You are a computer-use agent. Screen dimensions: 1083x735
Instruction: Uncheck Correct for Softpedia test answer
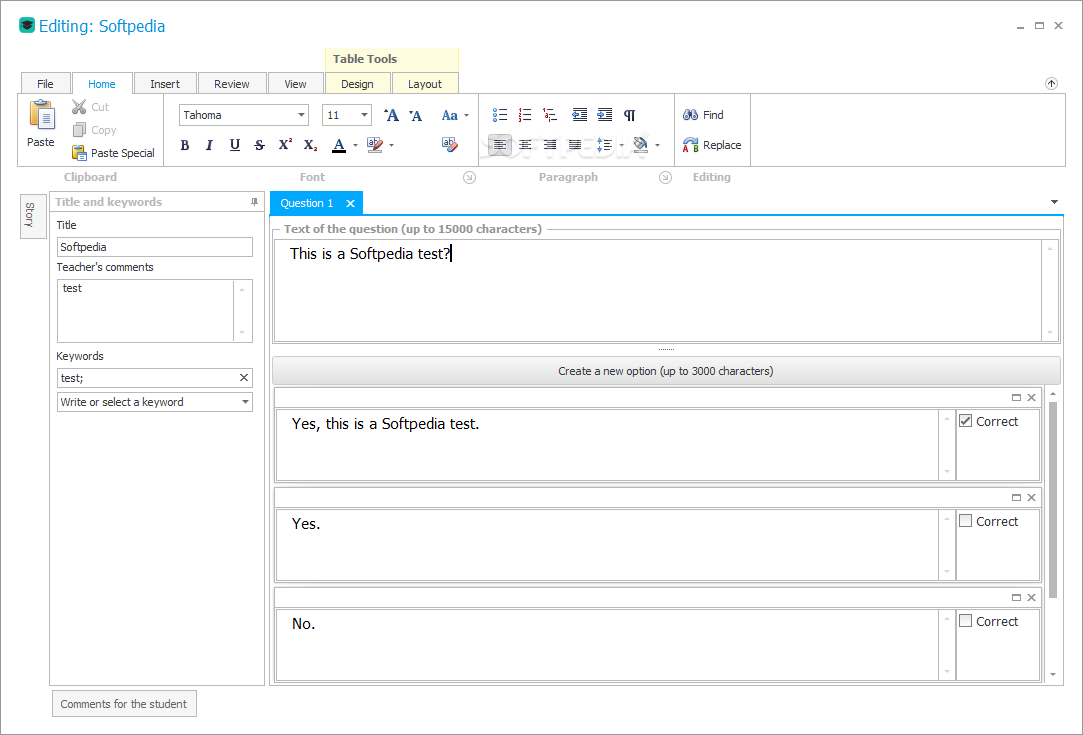966,421
